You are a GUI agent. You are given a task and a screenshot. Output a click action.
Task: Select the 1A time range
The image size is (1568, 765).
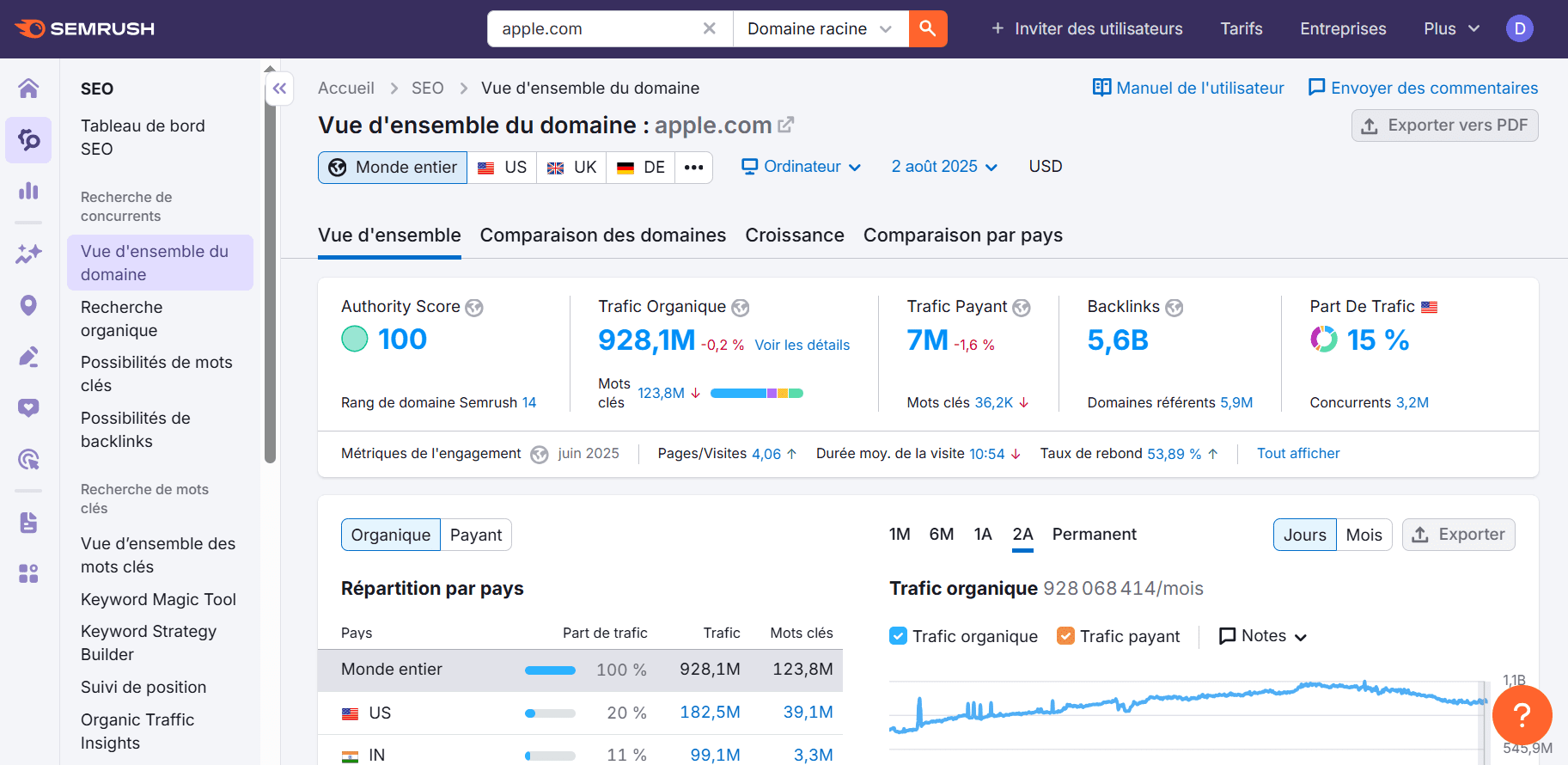pos(983,535)
